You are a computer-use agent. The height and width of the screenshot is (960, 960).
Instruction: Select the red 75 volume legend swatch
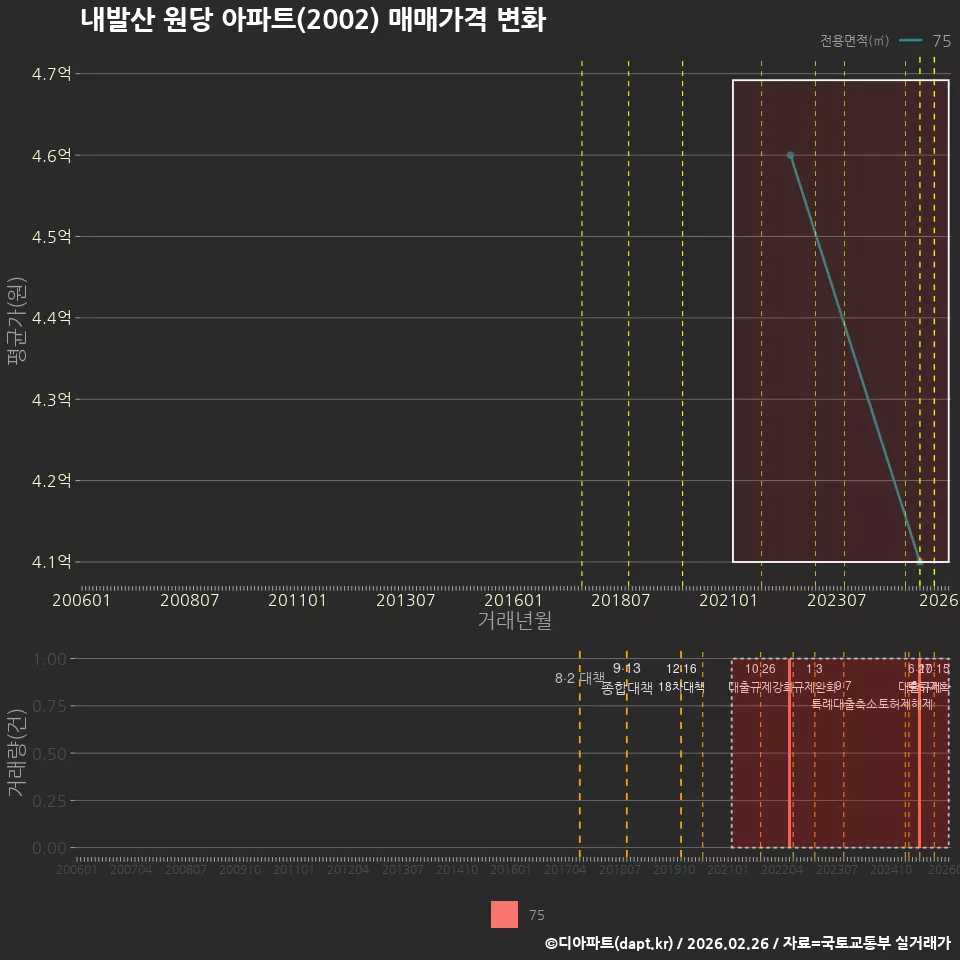coord(504,914)
